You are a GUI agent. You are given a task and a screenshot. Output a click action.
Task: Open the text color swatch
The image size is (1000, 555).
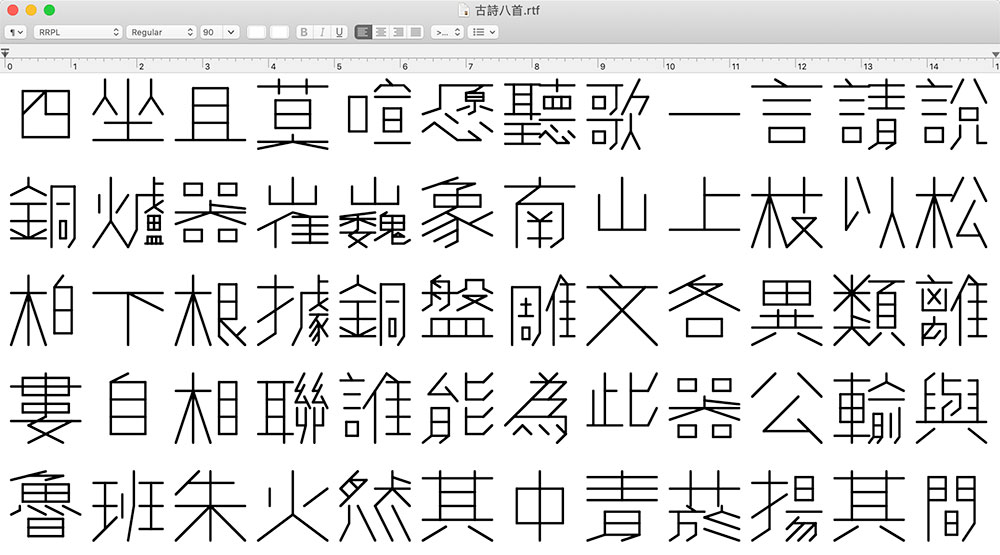point(257,32)
